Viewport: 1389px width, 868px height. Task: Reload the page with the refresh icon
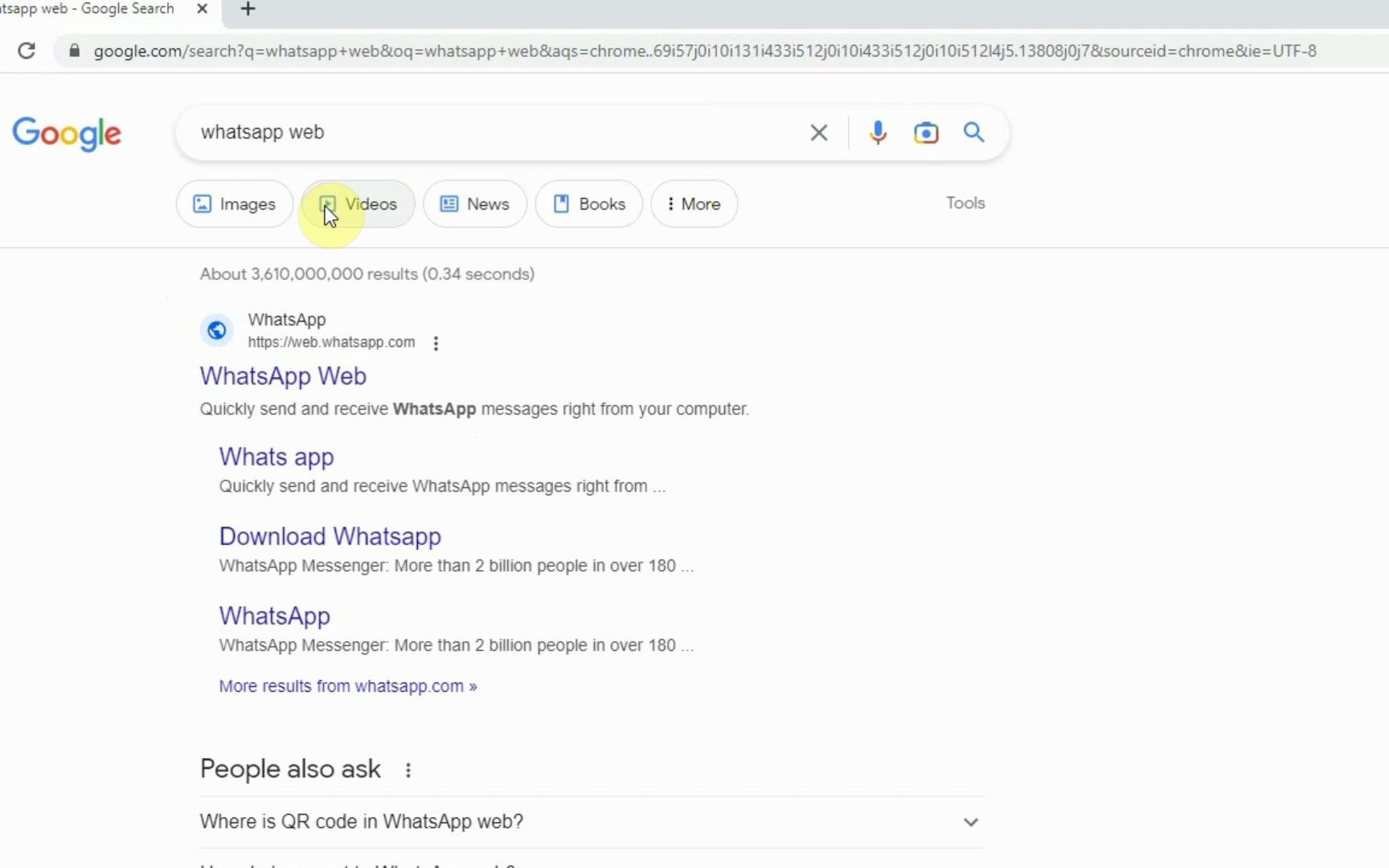click(x=27, y=51)
